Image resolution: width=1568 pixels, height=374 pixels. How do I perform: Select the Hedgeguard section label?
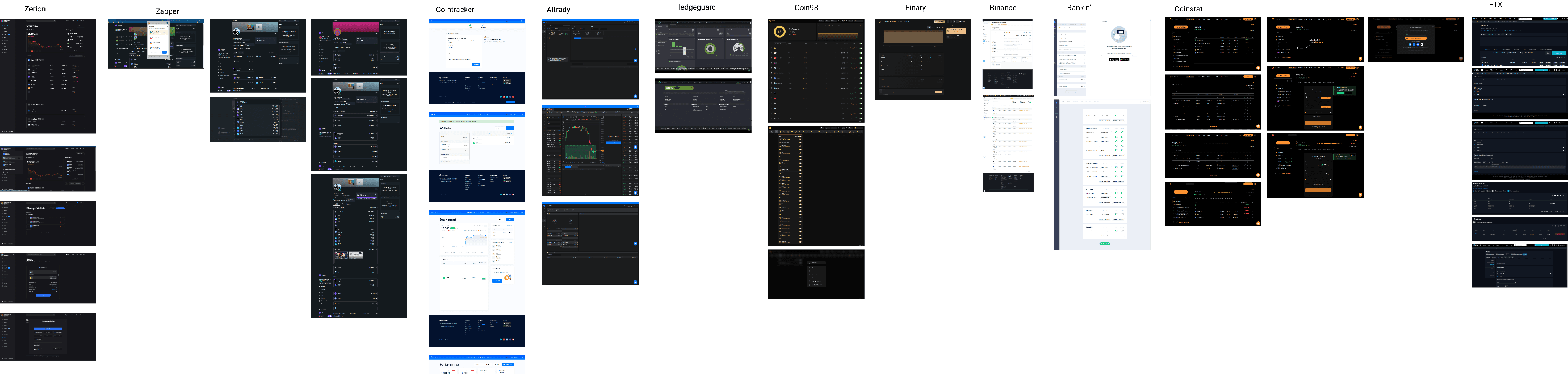click(695, 7)
